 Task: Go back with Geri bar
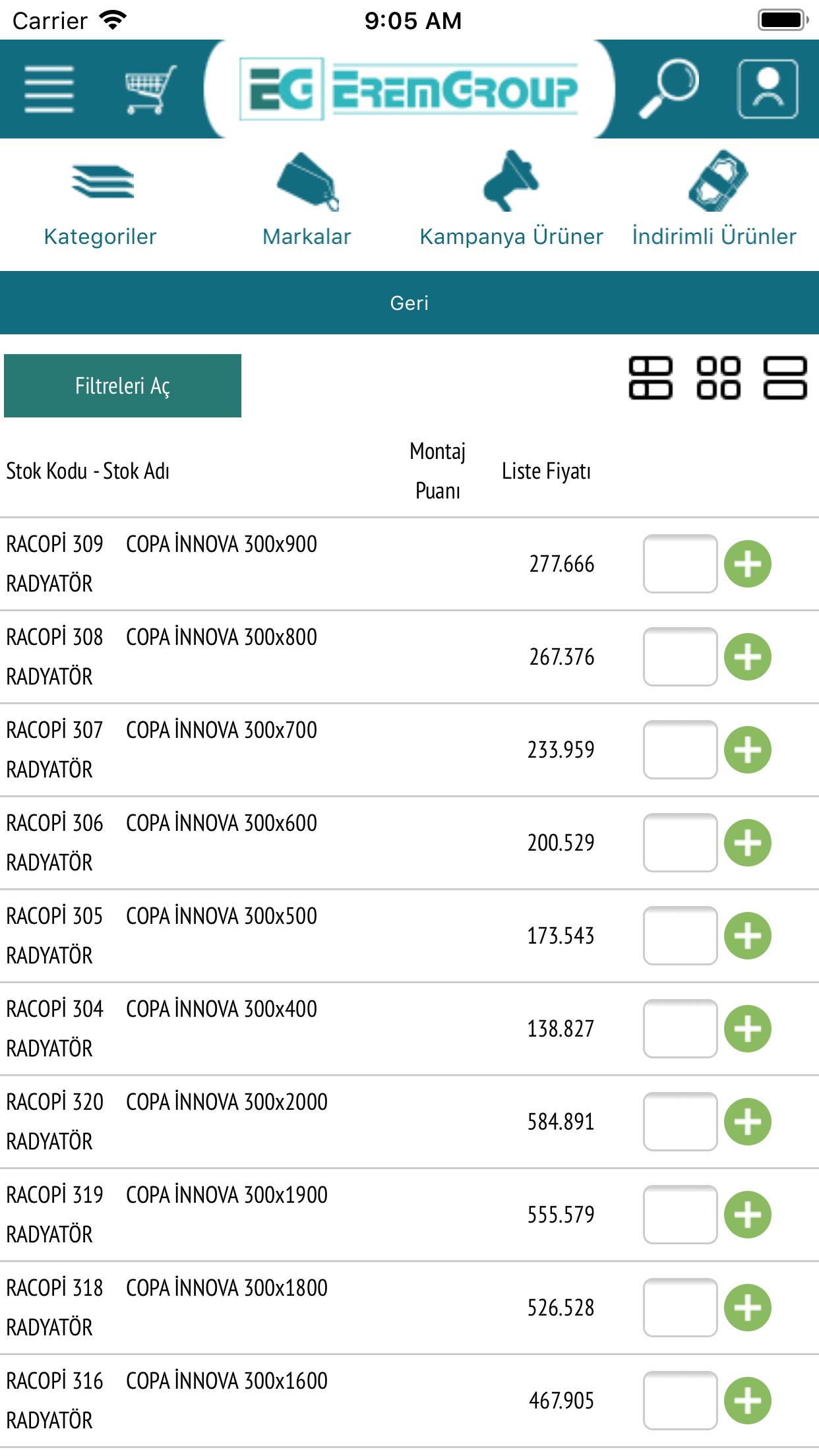click(x=409, y=303)
